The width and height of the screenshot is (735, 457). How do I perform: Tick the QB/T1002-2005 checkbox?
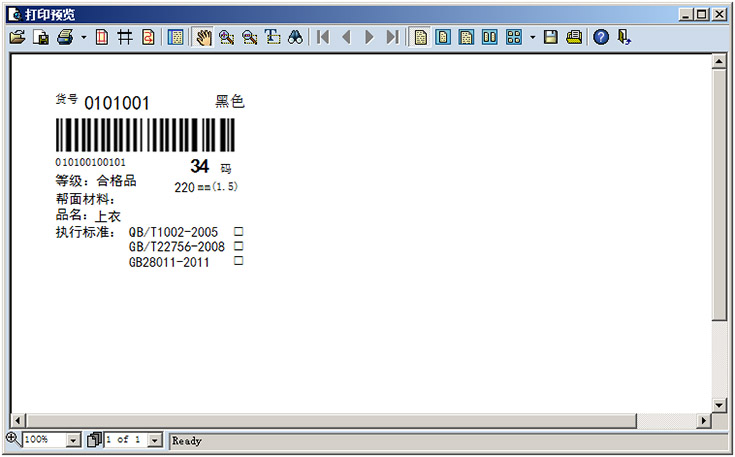click(239, 231)
